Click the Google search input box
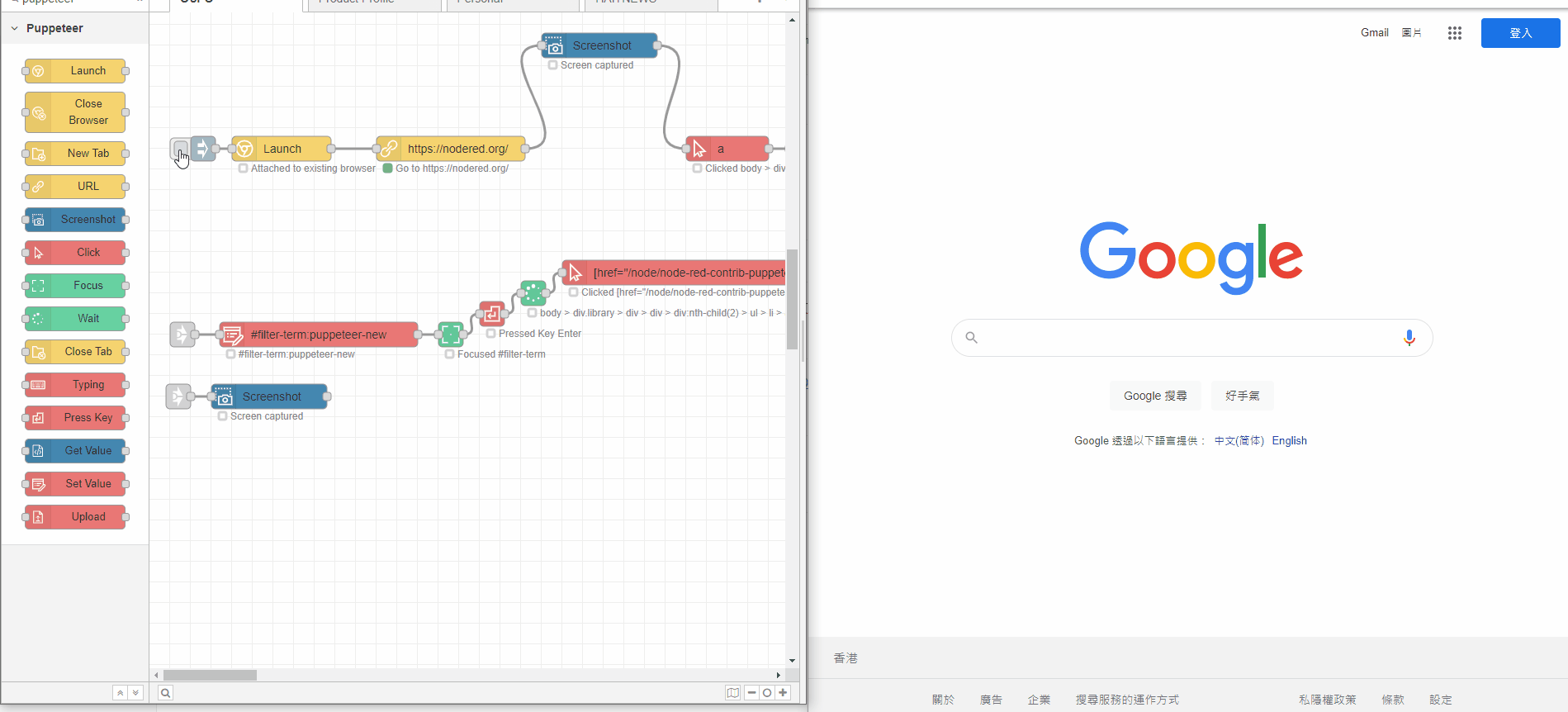The width and height of the screenshot is (1568, 712). tap(1192, 338)
